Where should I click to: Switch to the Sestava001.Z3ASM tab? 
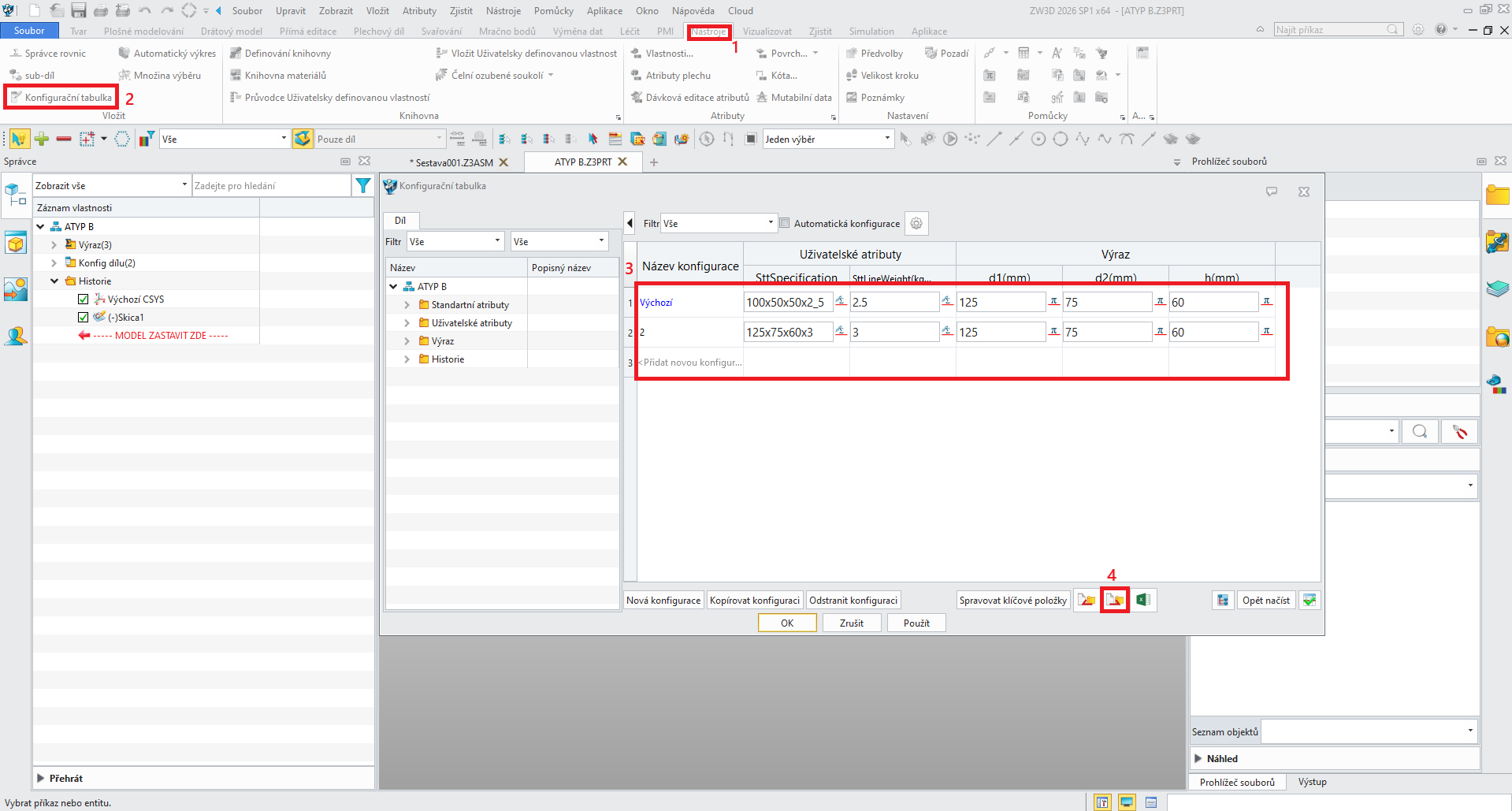454,162
